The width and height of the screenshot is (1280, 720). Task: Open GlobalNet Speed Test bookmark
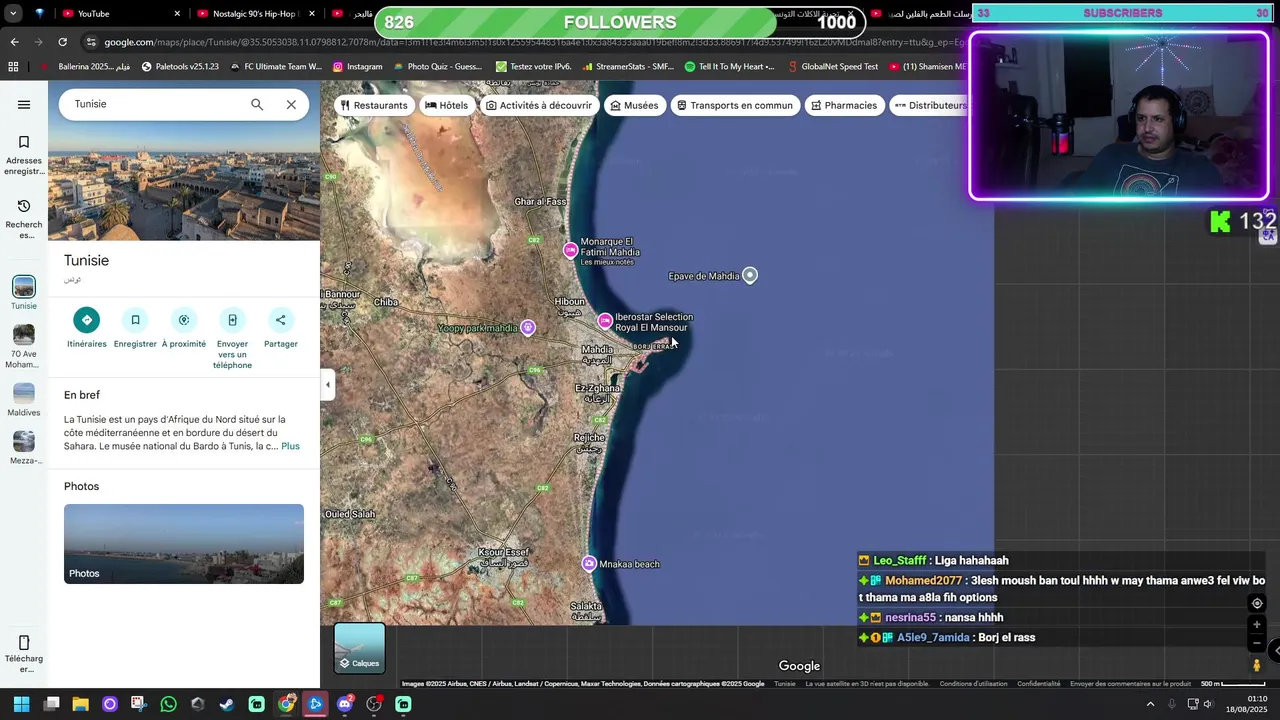[x=832, y=67]
